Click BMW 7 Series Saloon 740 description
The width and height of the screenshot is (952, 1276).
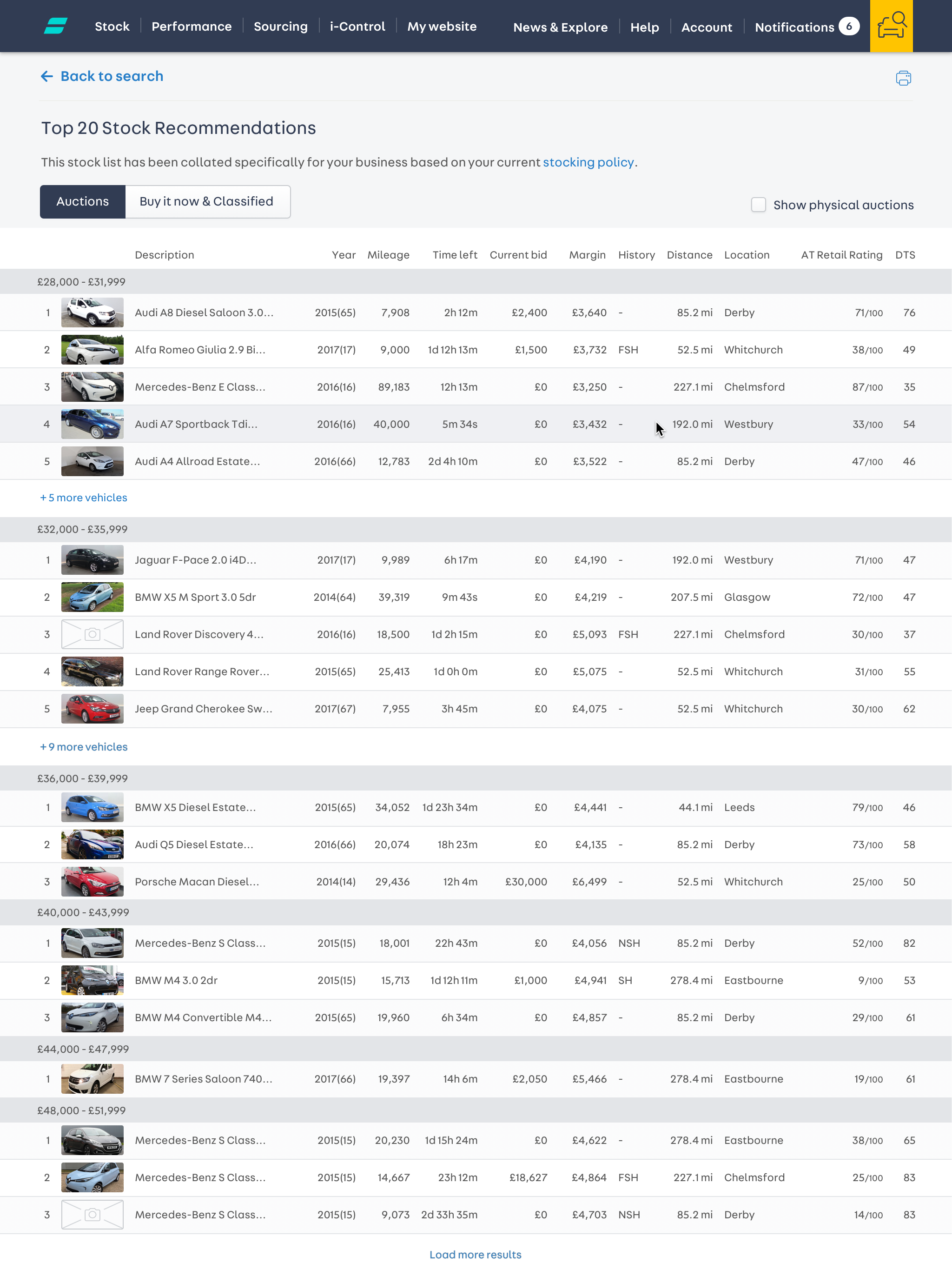click(204, 1079)
